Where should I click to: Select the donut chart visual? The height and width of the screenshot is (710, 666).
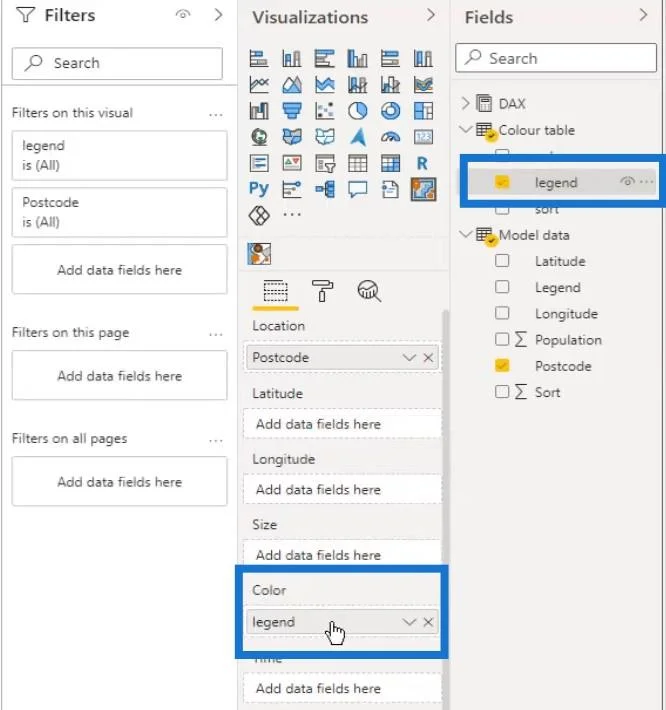coord(390,111)
